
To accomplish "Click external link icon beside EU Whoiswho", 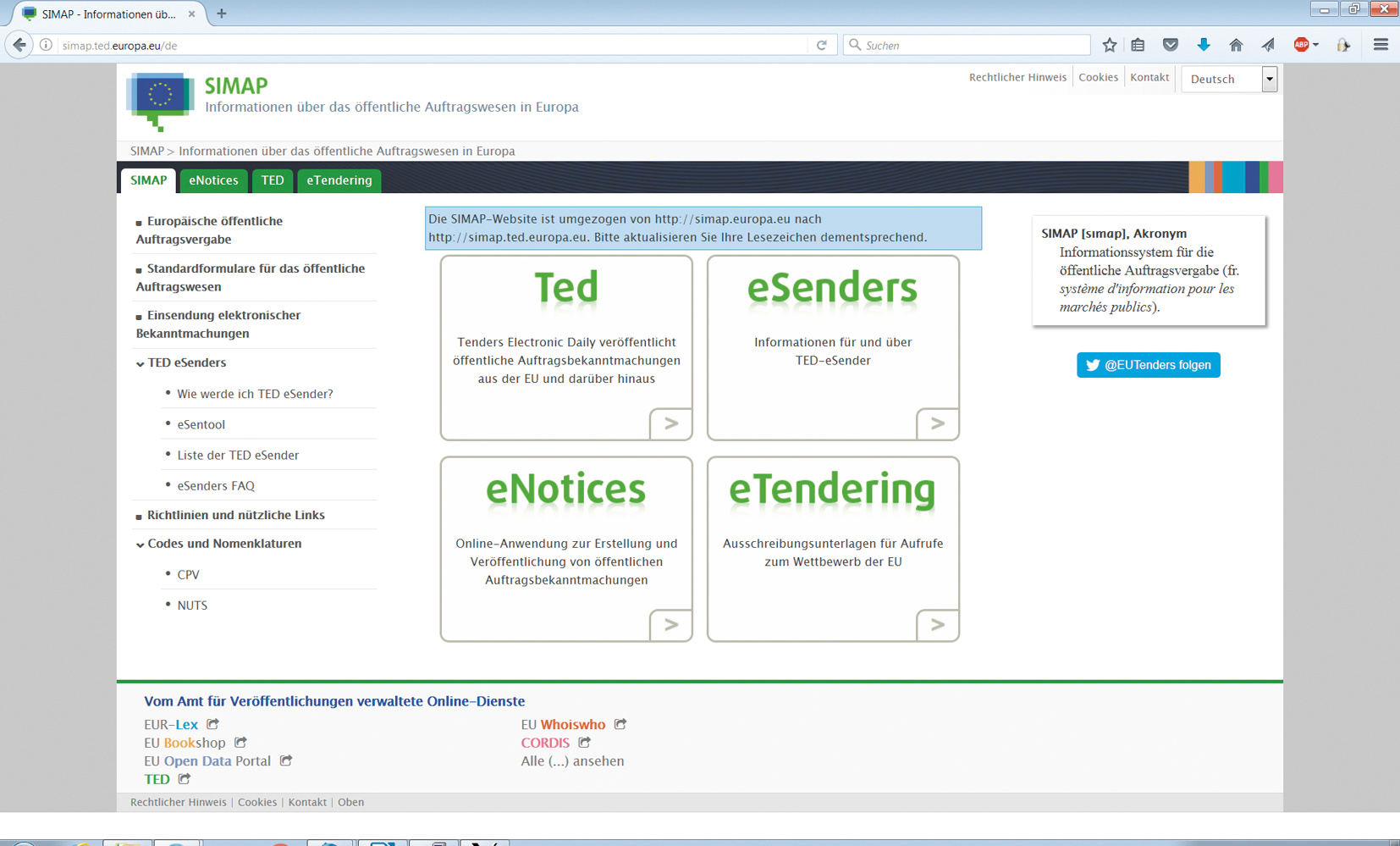I will [620, 724].
